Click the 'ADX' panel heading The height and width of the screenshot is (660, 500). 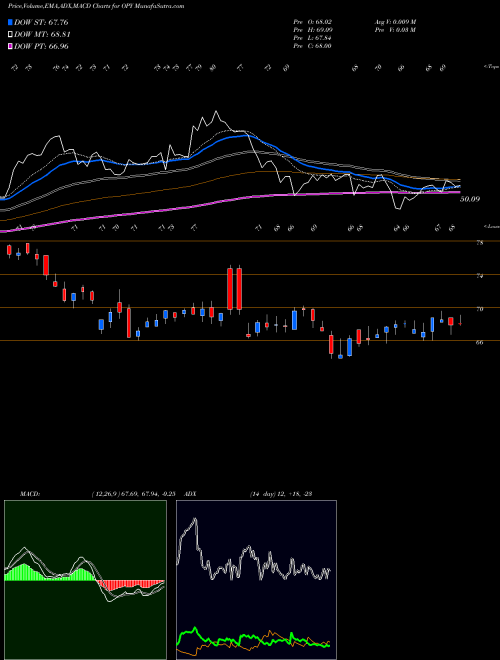pos(191,494)
